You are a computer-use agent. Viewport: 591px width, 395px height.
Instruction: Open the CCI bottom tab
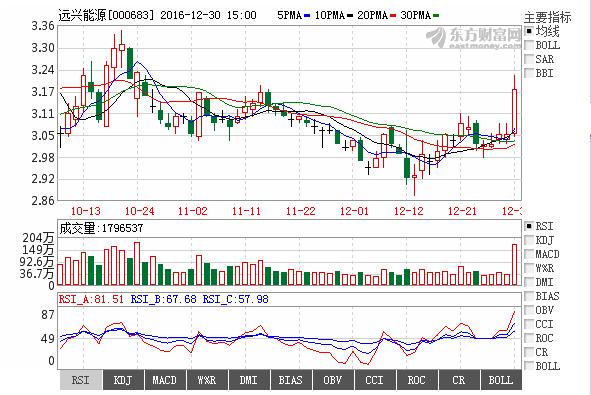coord(375,380)
